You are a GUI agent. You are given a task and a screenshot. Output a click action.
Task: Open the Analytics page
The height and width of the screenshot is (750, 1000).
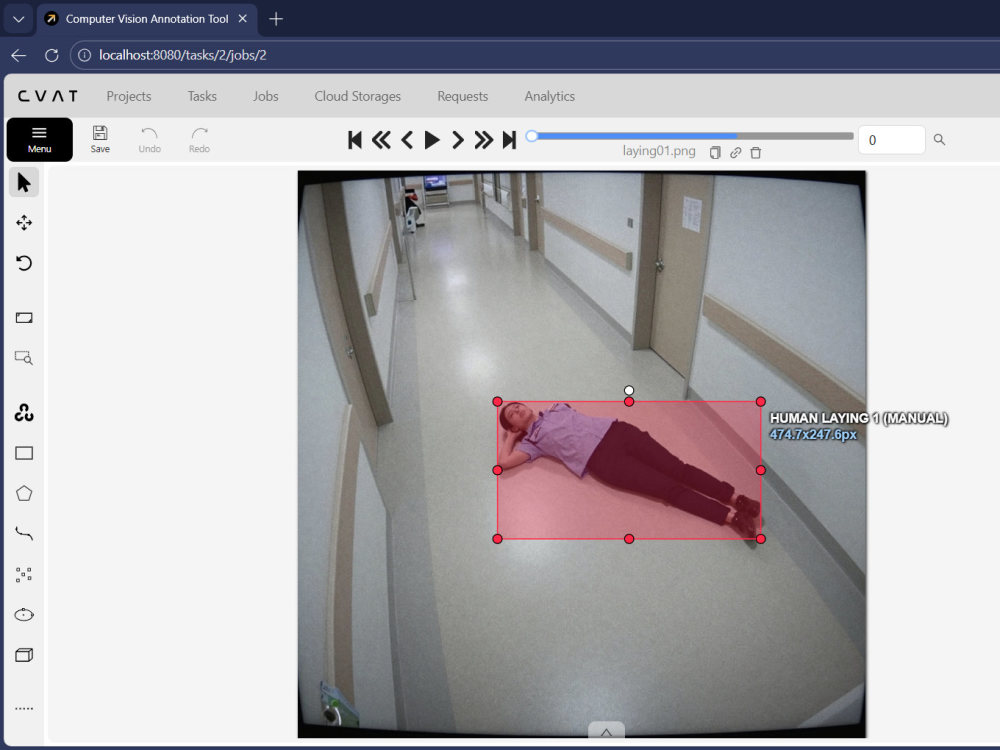click(x=550, y=96)
